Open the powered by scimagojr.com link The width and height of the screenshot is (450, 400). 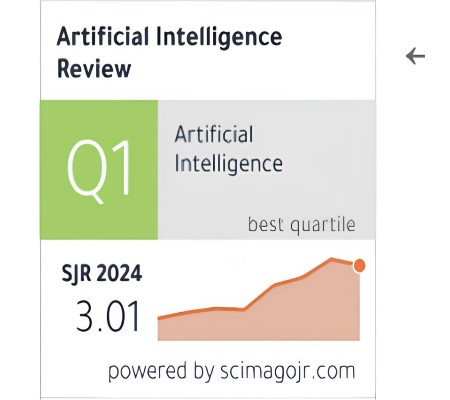[232, 372]
